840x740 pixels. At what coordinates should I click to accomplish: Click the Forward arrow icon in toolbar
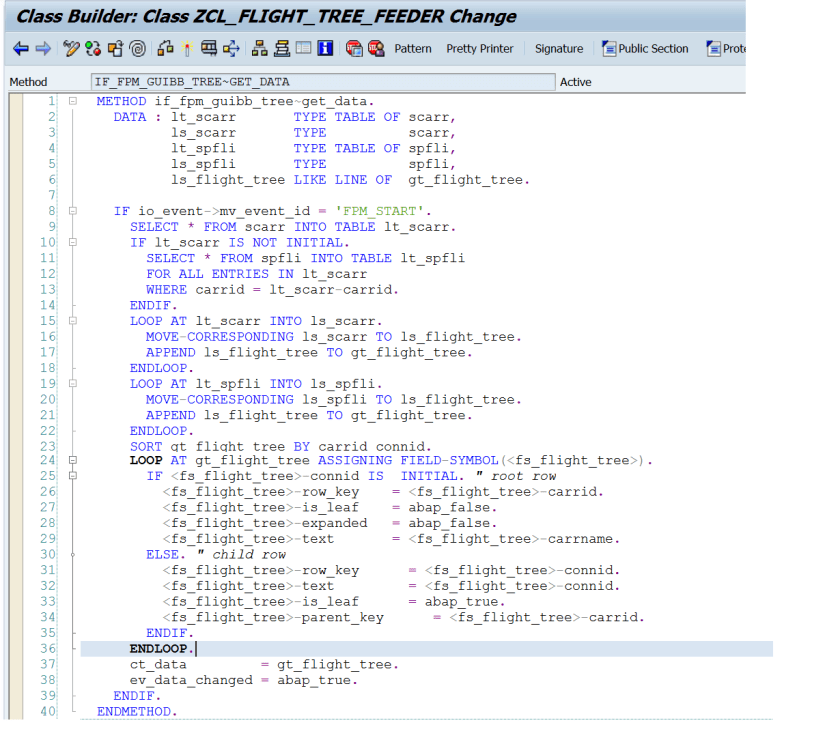[x=42, y=48]
